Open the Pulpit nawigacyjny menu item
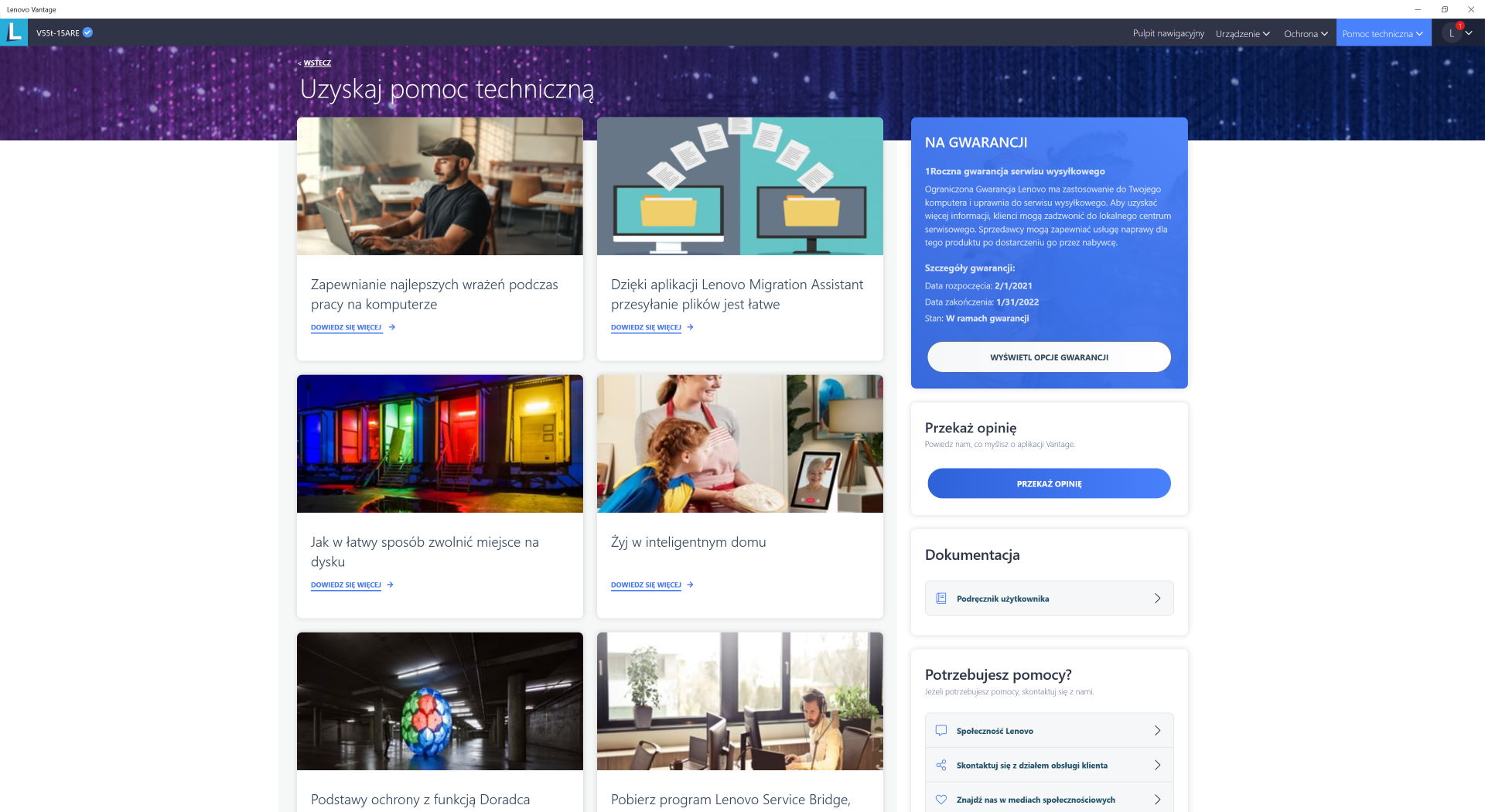 point(1168,33)
